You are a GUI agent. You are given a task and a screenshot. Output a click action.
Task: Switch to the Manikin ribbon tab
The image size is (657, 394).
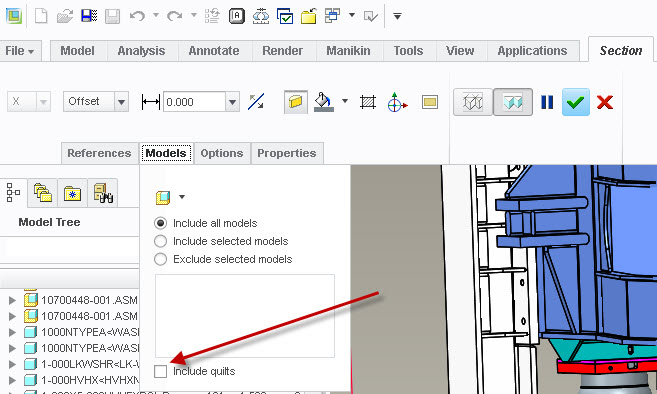(348, 51)
